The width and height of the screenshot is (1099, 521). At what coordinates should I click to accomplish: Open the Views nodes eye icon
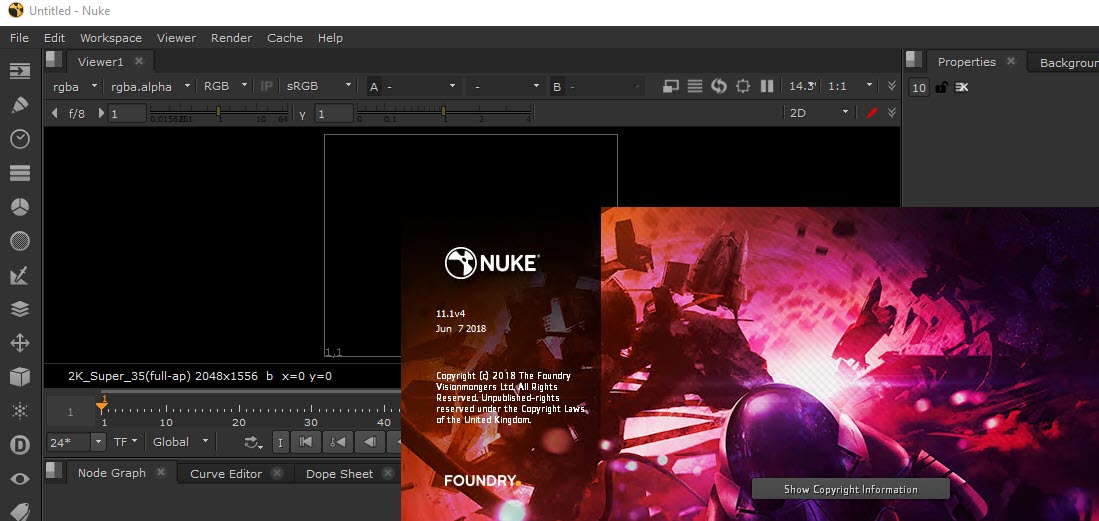20,479
